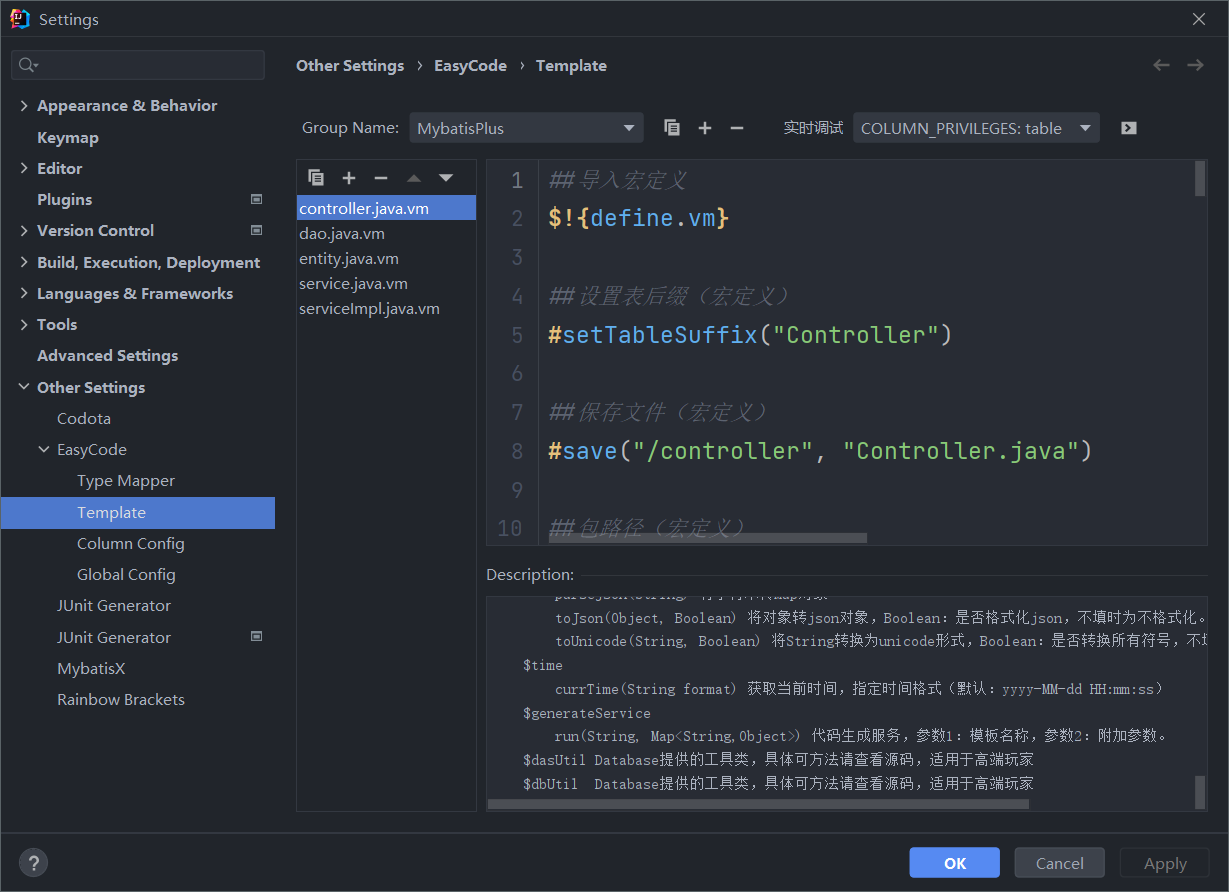Add a new template file
Image resolution: width=1229 pixels, height=892 pixels.
(x=349, y=178)
